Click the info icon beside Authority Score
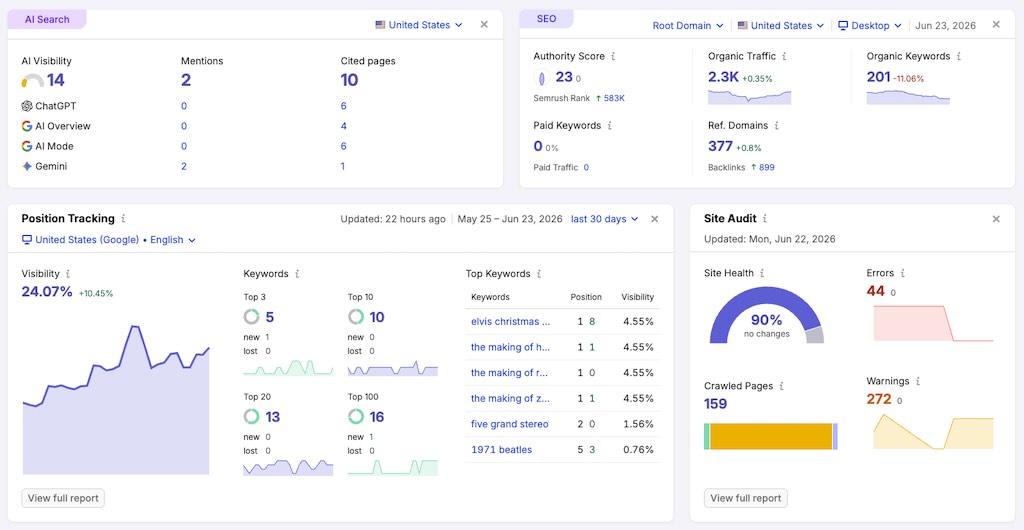The height and width of the screenshot is (530, 1024). pyautogui.click(x=614, y=56)
